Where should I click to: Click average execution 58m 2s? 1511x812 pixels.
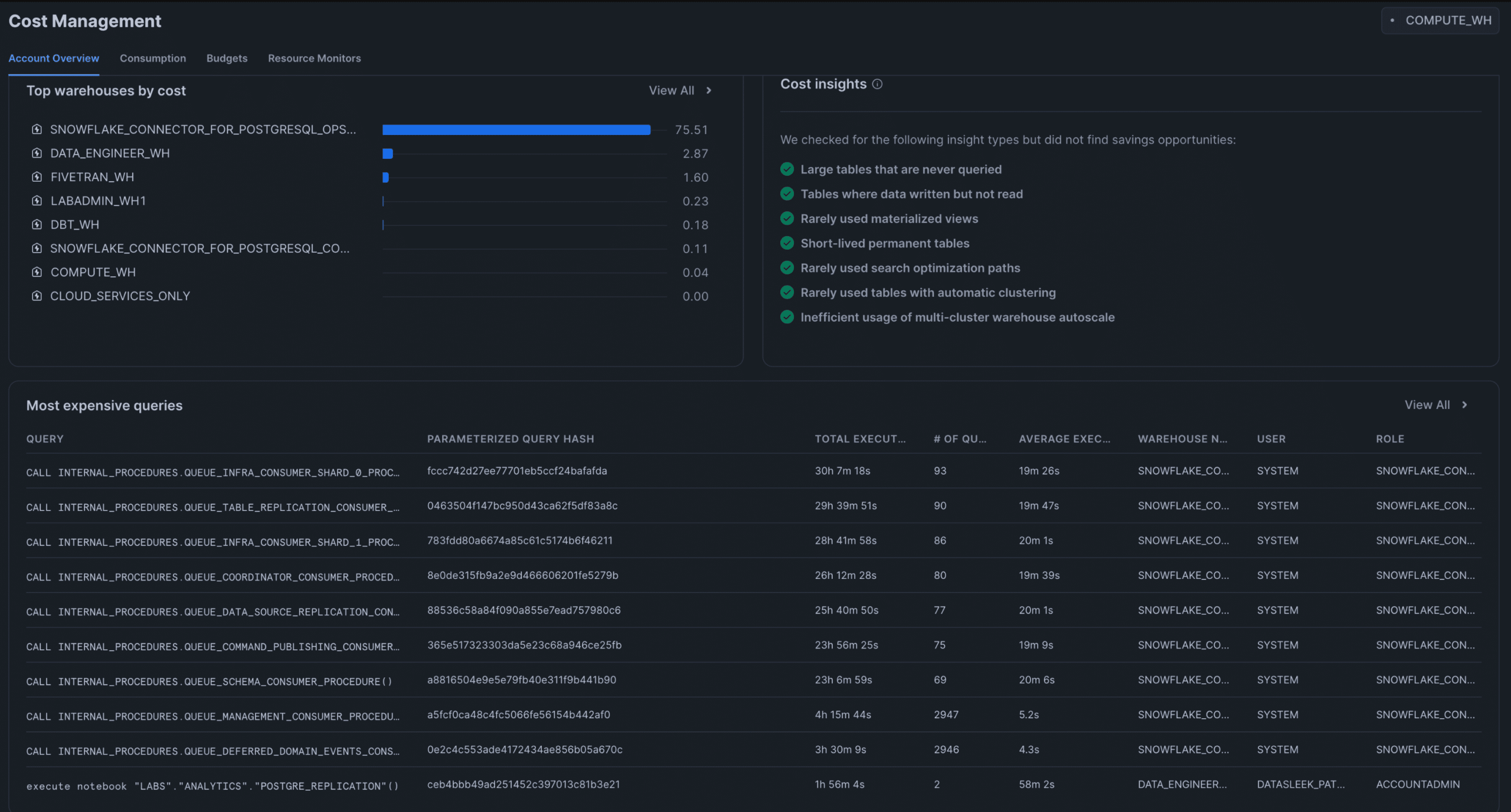(1036, 784)
